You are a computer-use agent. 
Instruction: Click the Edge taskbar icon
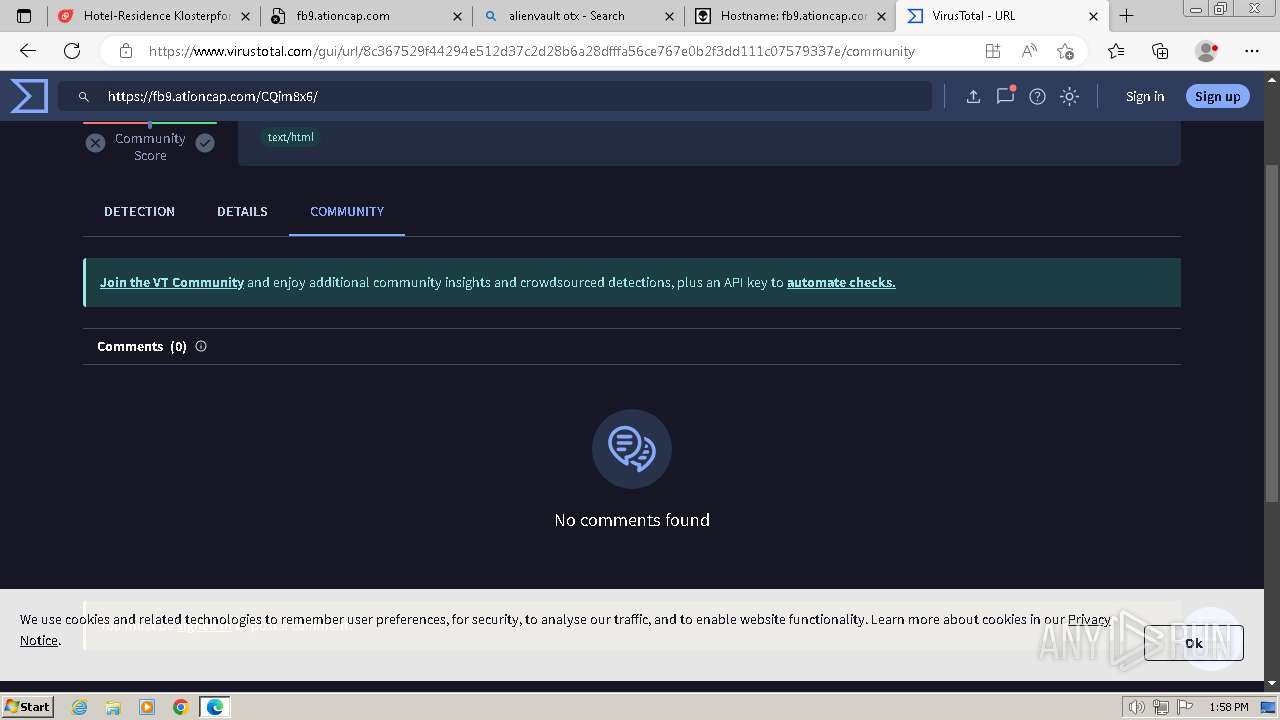coord(215,707)
